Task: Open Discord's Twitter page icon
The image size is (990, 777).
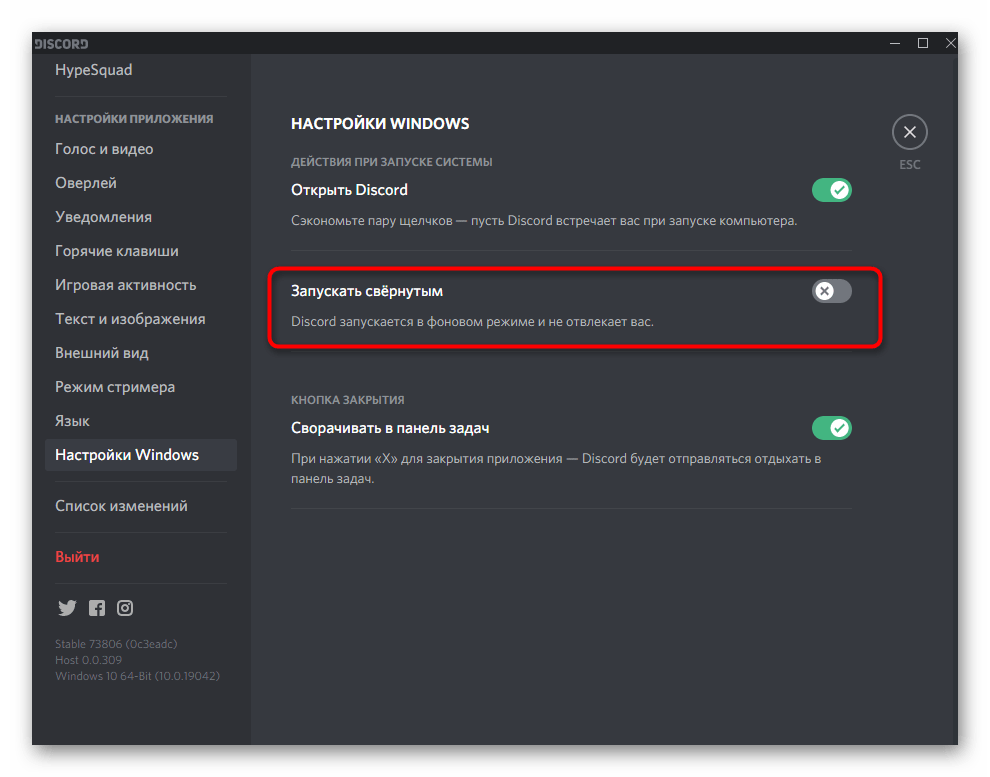Action: 67,608
